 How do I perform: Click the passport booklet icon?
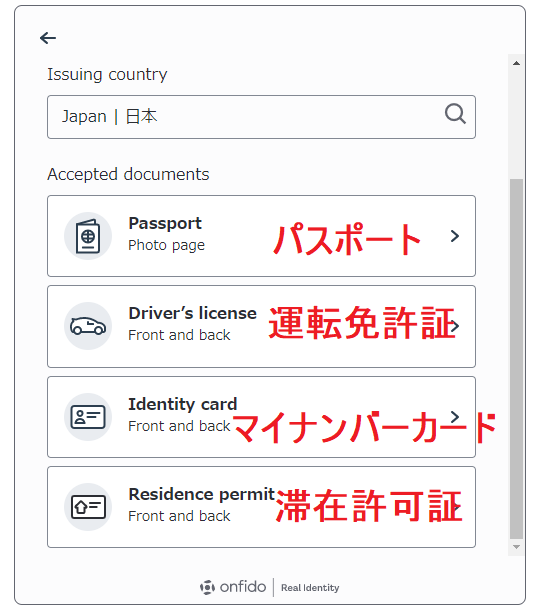(x=88, y=236)
